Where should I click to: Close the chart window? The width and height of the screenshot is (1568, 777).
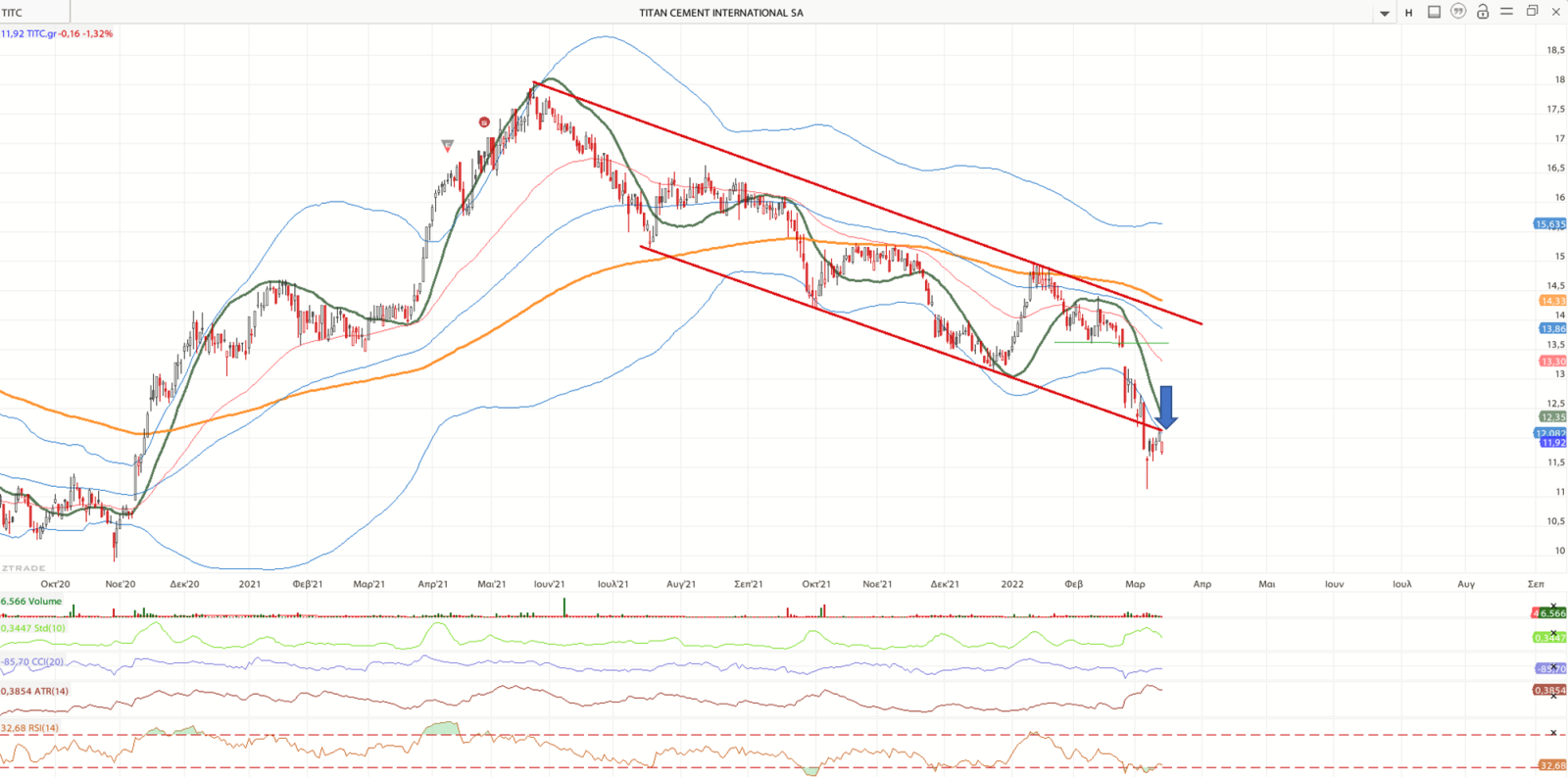click(1556, 12)
